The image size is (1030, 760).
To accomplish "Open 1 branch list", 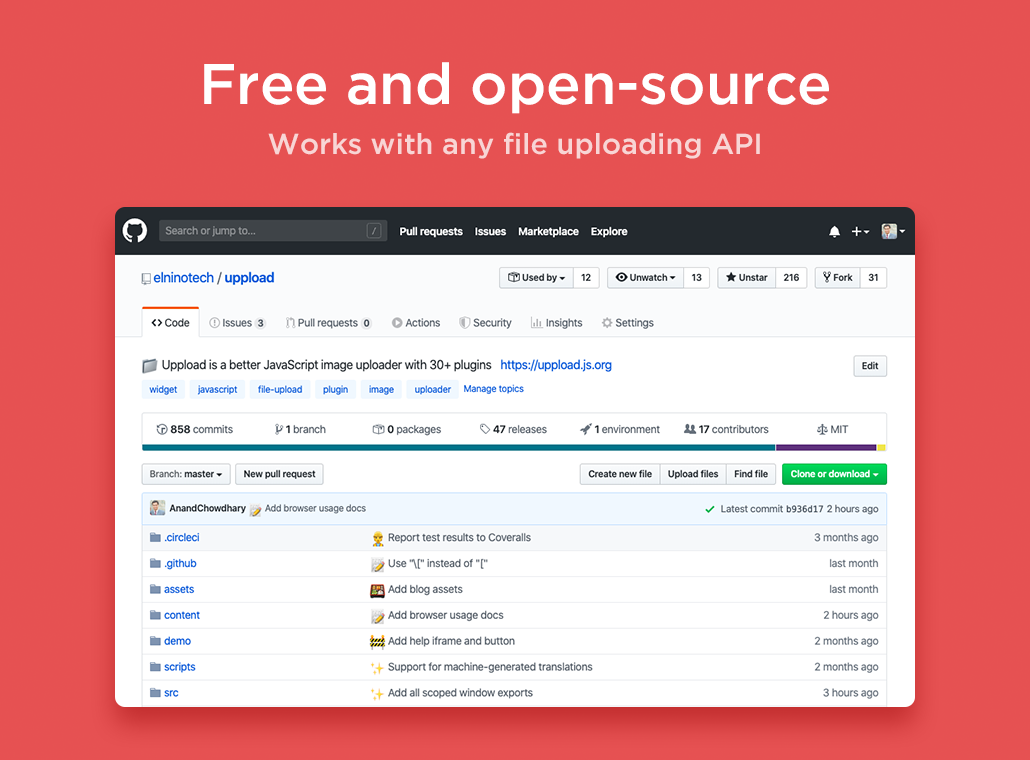I will (x=300, y=429).
